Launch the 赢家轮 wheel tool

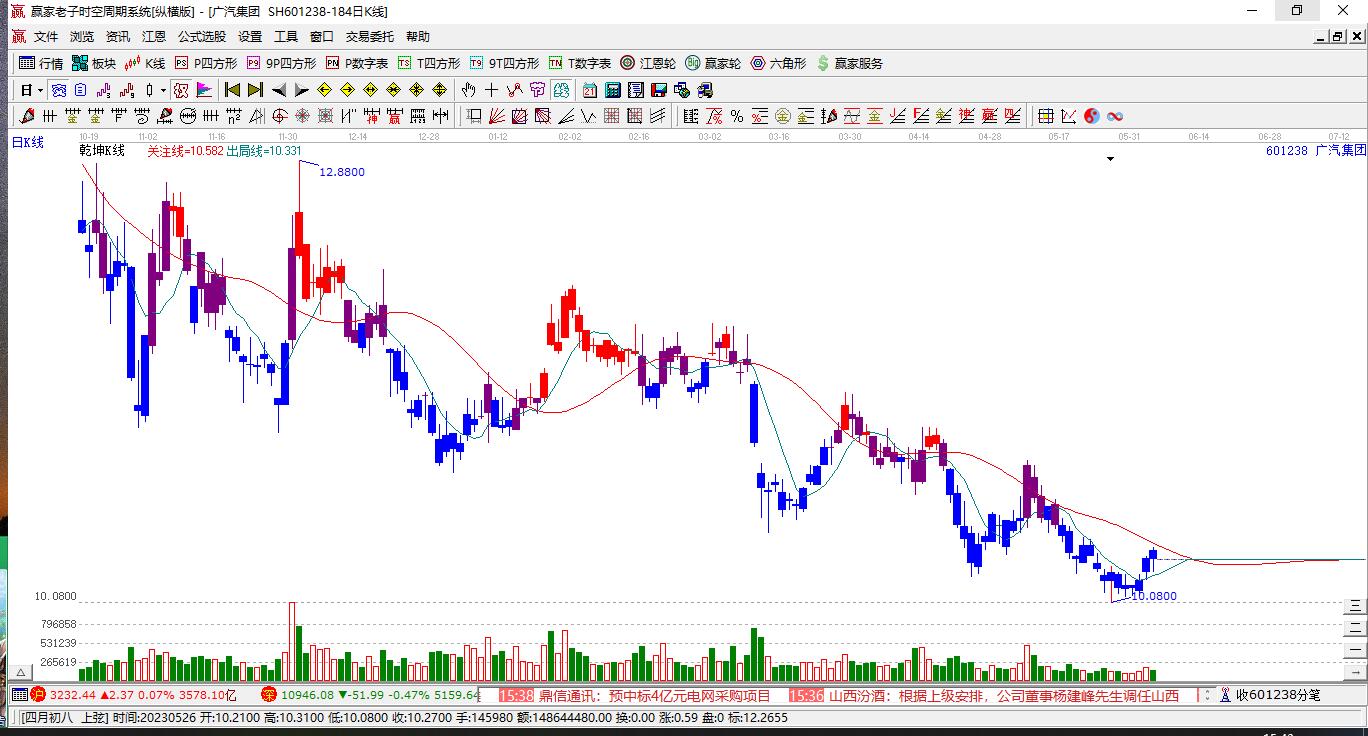tap(713, 63)
